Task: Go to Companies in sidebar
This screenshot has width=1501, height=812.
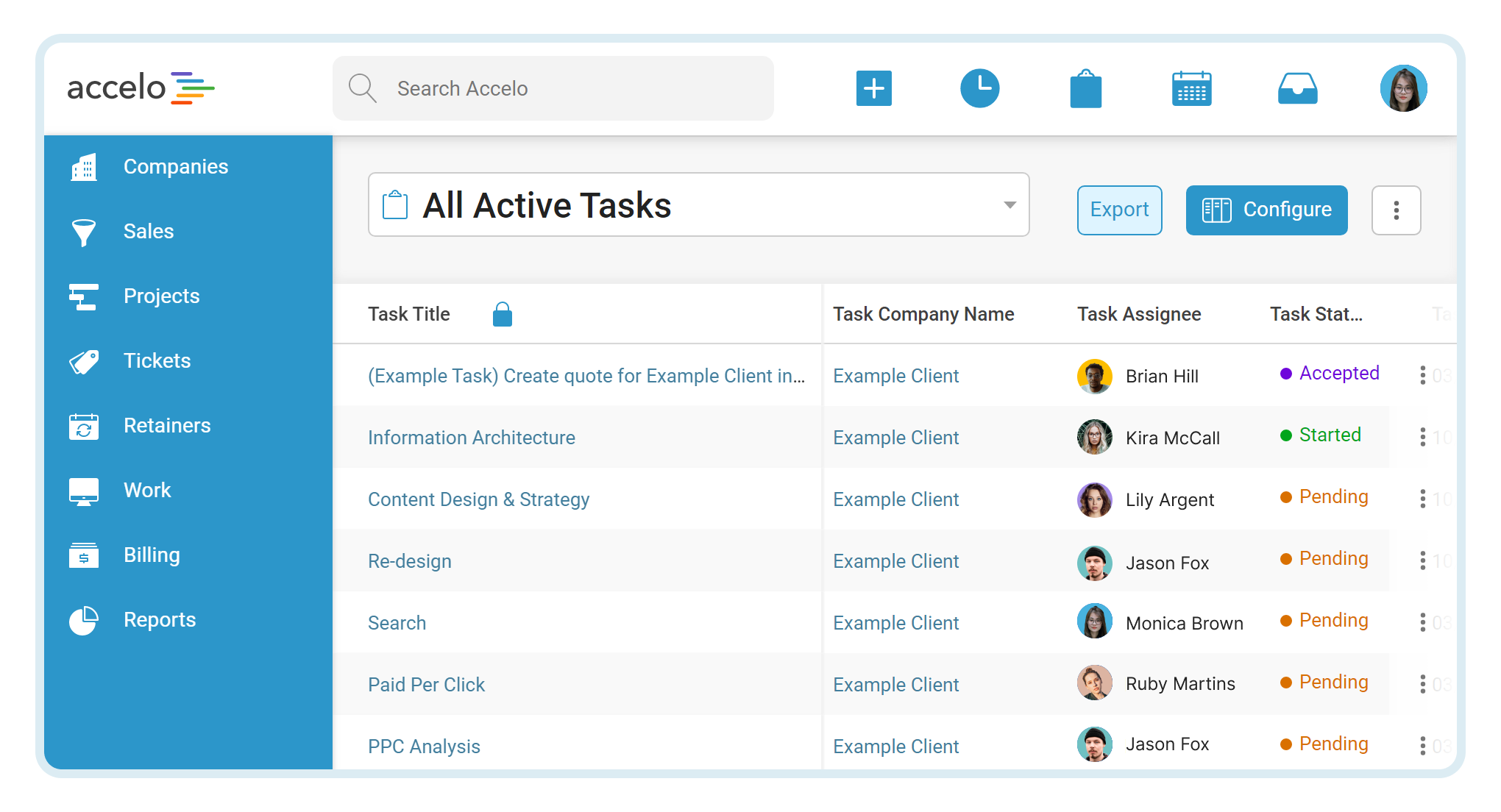Action: (175, 167)
